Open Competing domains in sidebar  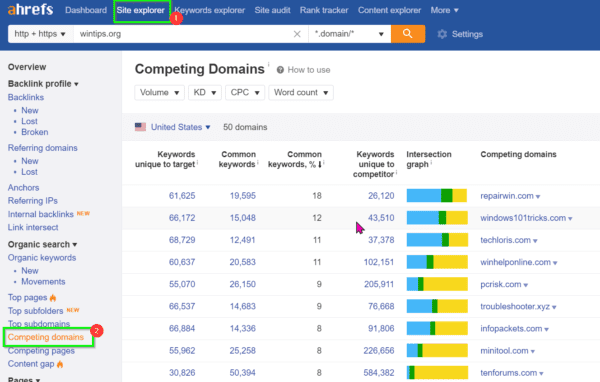46,337
